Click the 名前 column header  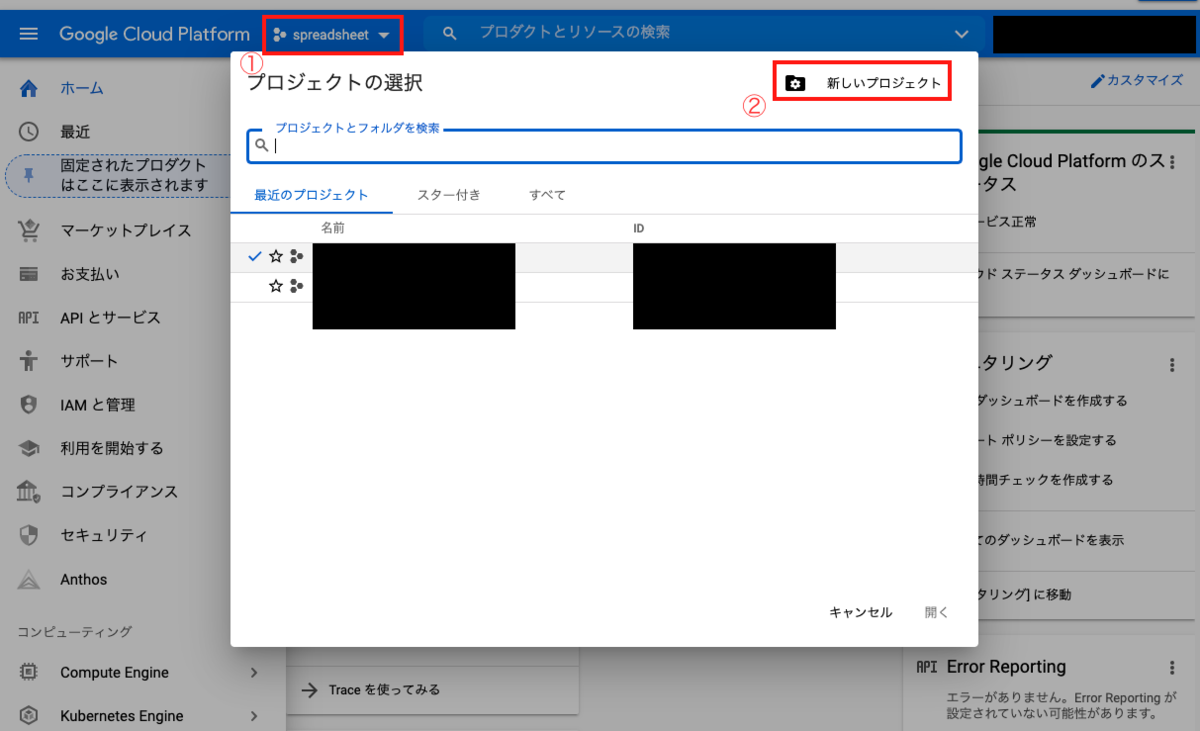pos(333,229)
